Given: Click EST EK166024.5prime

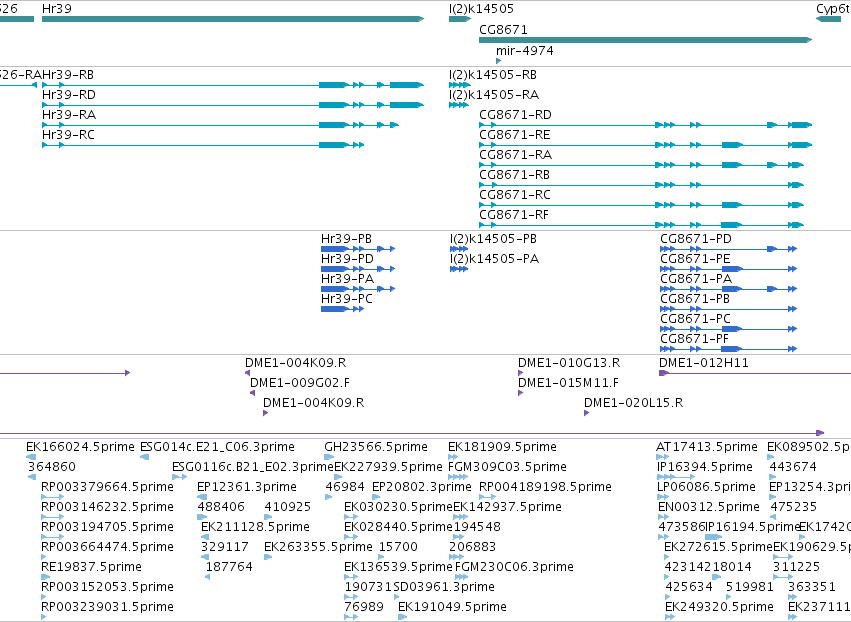Looking at the screenshot, I should pos(80,447).
